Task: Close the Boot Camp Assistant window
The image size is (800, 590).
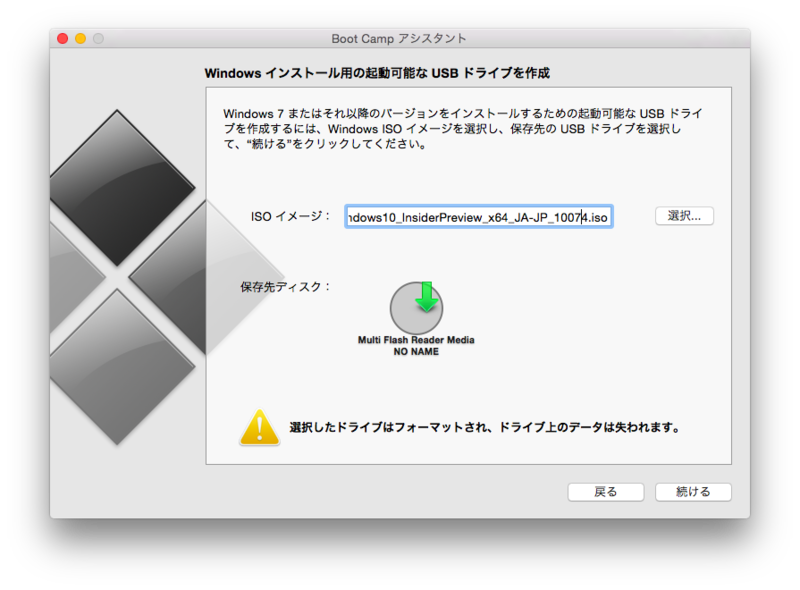Action: (63, 38)
